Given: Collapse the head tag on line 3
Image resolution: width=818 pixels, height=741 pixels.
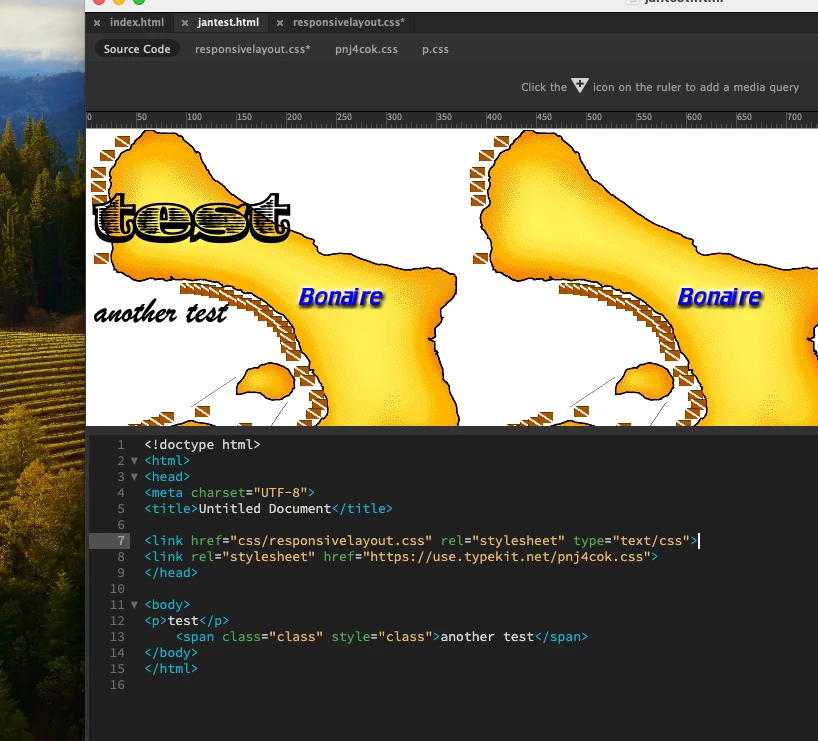Looking at the screenshot, I should [134, 477].
